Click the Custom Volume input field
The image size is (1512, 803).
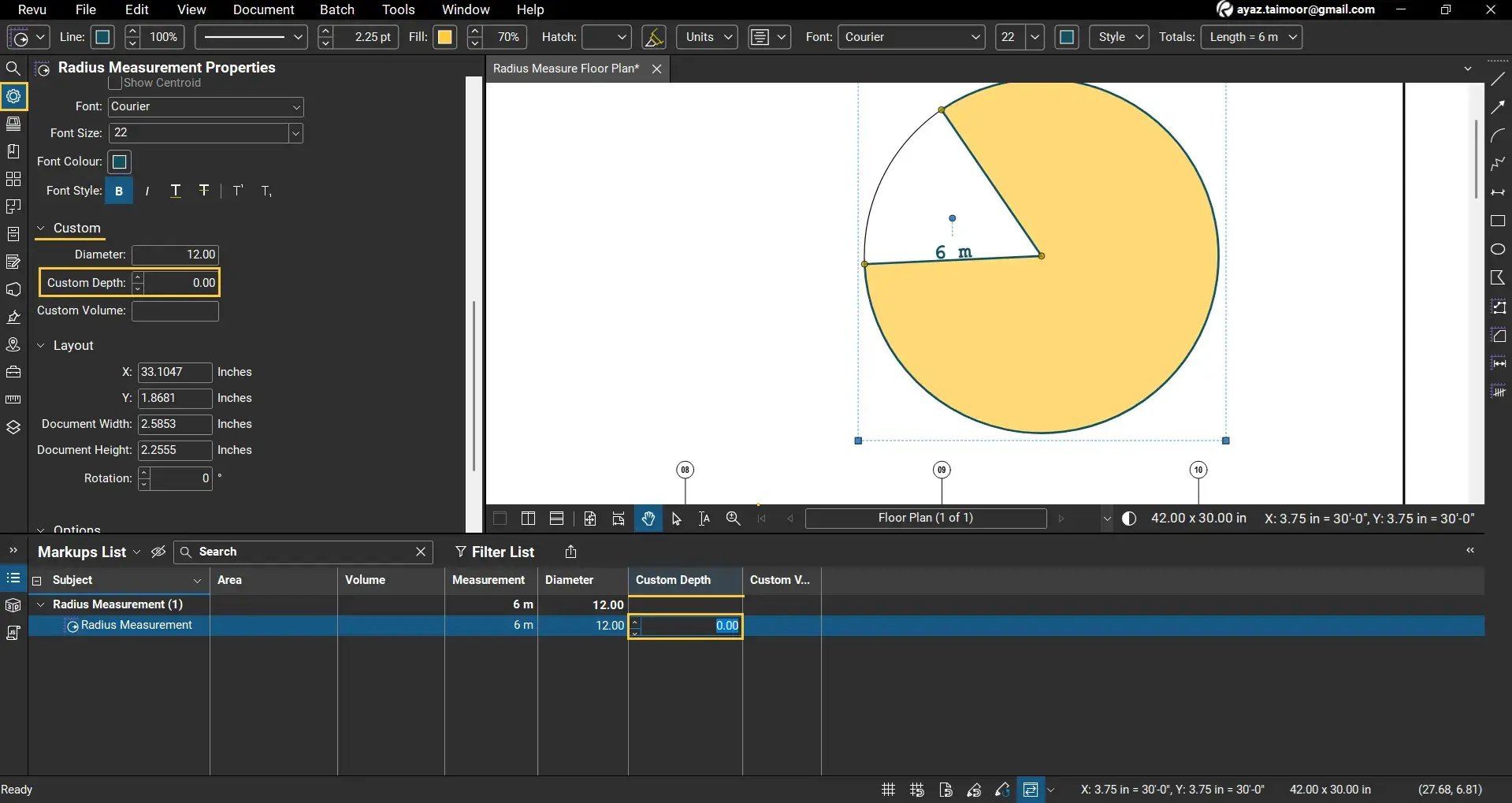(x=175, y=311)
